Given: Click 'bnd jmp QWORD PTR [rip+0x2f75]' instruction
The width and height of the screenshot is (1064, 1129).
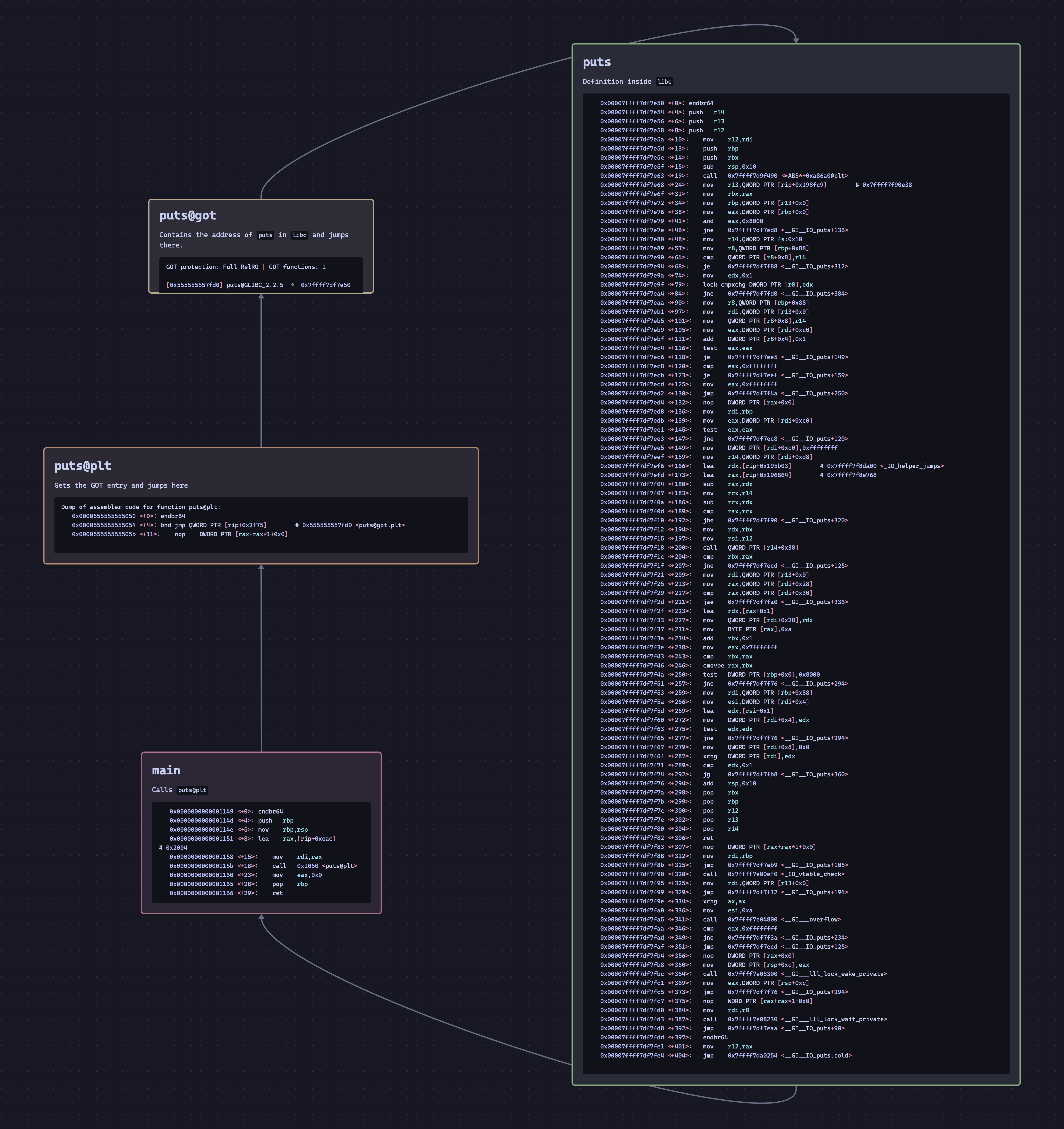Looking at the screenshot, I should pyautogui.click(x=214, y=525).
